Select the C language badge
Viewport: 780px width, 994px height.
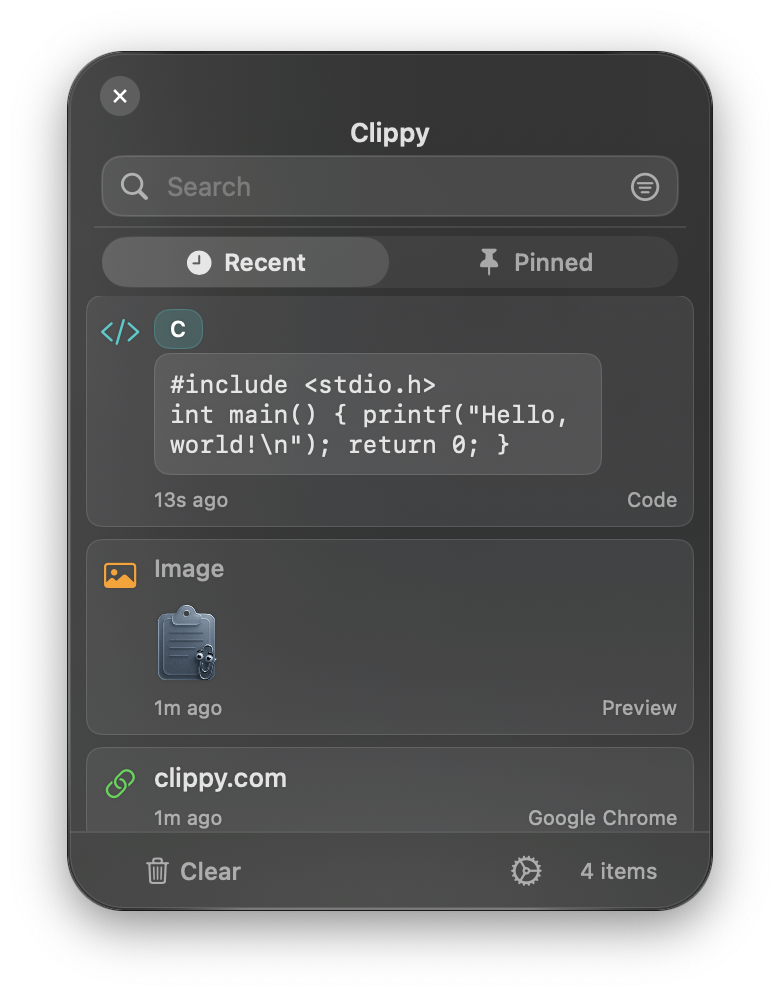click(x=178, y=328)
